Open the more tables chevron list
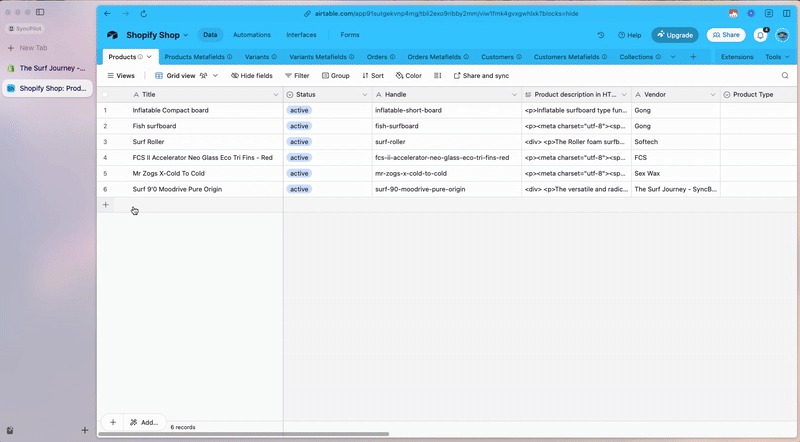Viewport: 800px width, 442px height. click(673, 57)
